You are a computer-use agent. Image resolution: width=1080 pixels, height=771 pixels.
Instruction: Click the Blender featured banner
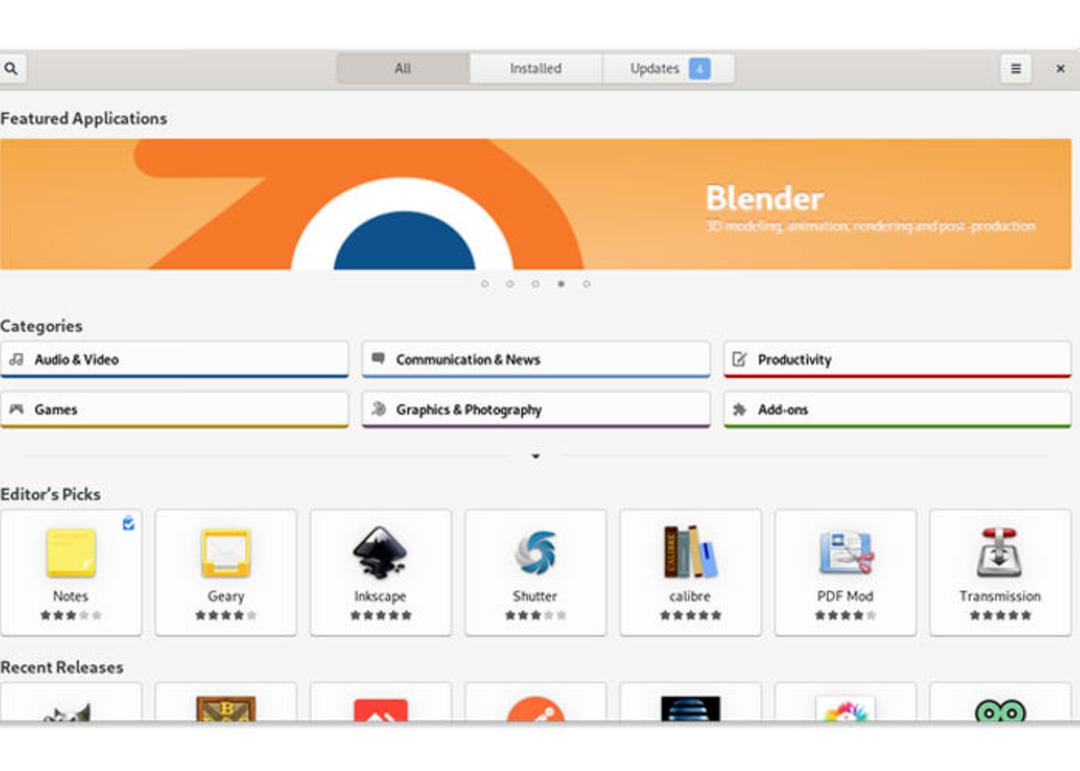(x=535, y=204)
